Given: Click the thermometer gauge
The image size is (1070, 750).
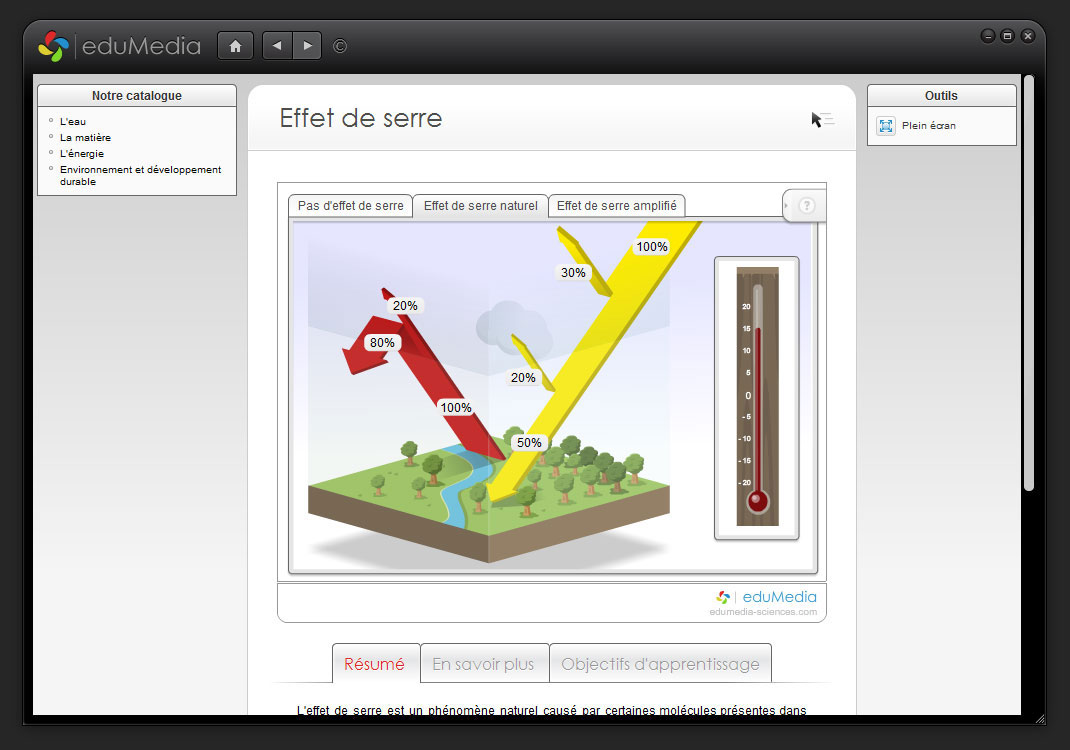Looking at the screenshot, I should [x=757, y=398].
